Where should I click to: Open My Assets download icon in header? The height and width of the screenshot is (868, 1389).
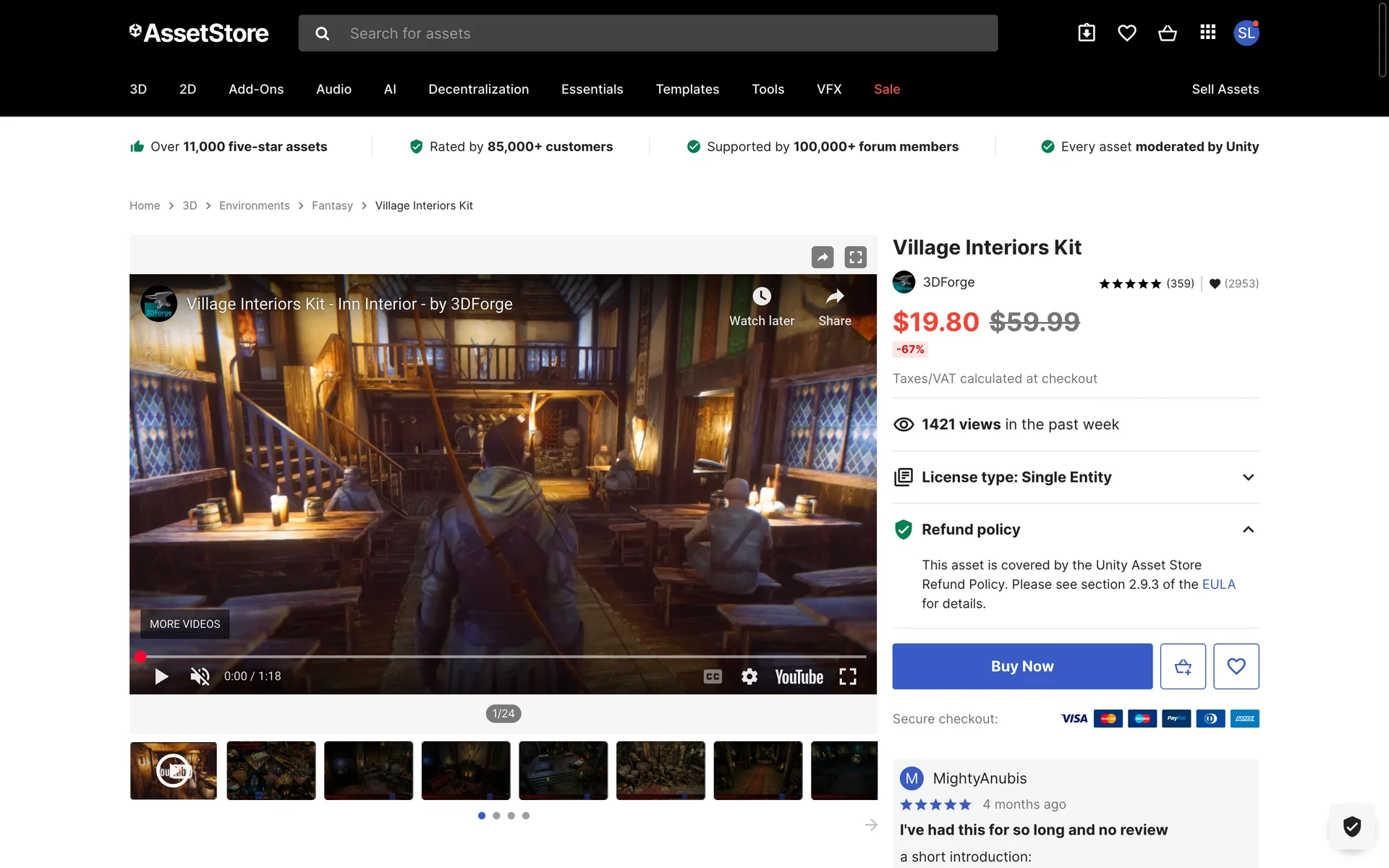[x=1087, y=33]
